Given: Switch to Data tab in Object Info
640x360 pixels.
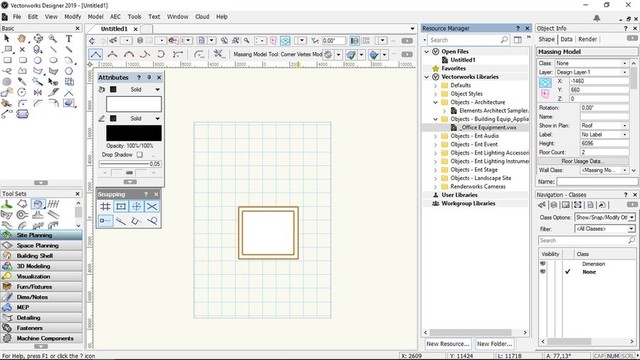Looking at the screenshot, I should [x=566, y=39].
